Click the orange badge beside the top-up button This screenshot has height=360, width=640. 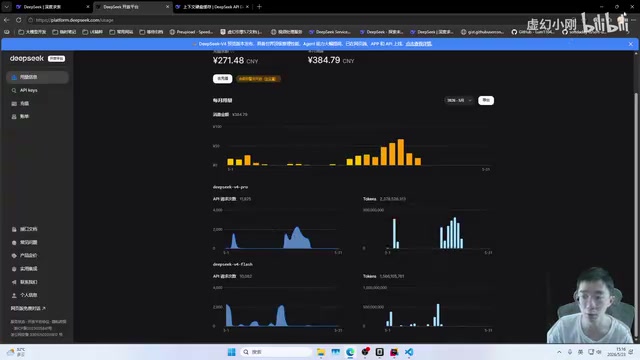(258, 79)
